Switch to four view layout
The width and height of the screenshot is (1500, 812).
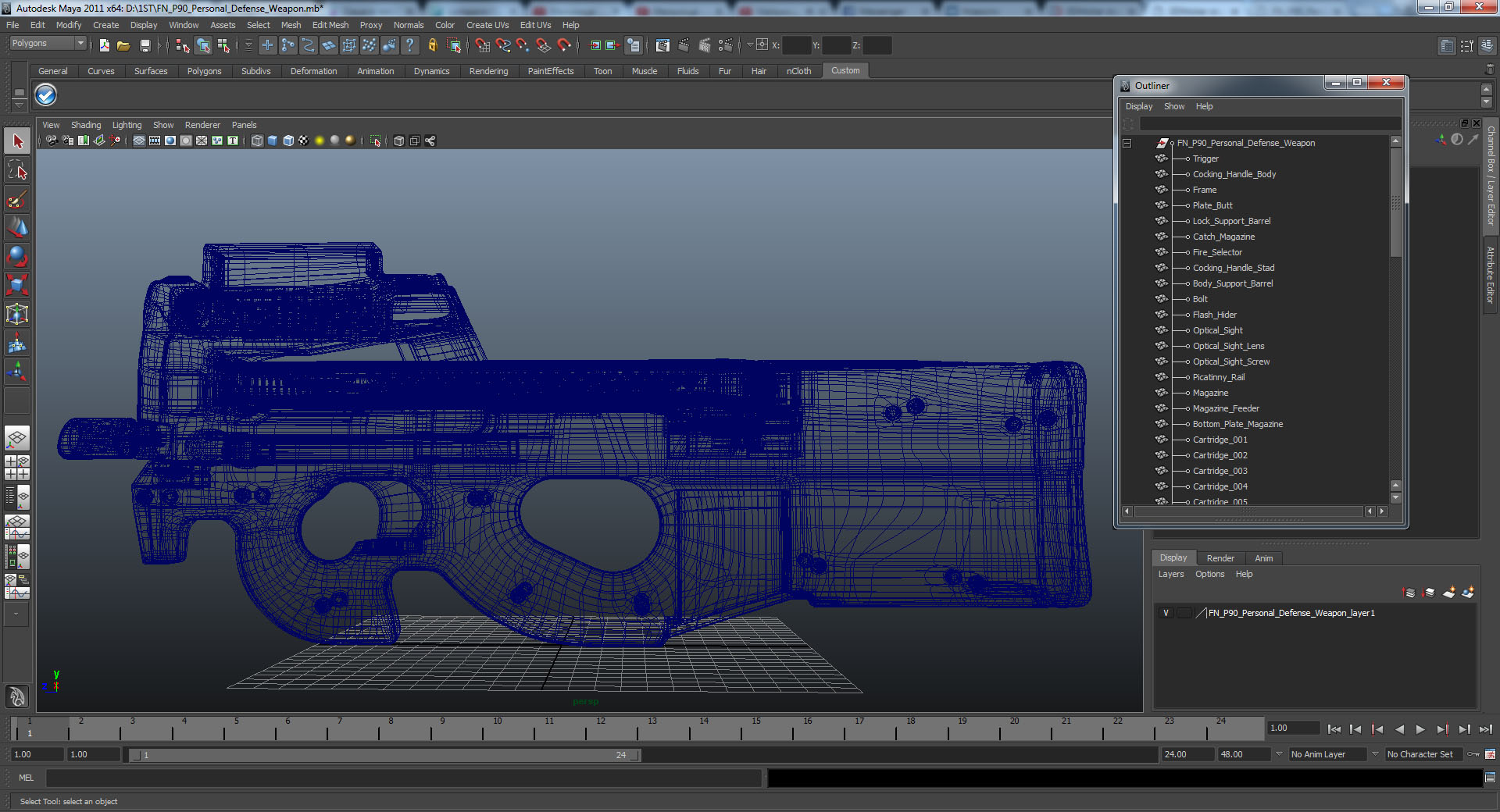click(x=17, y=468)
